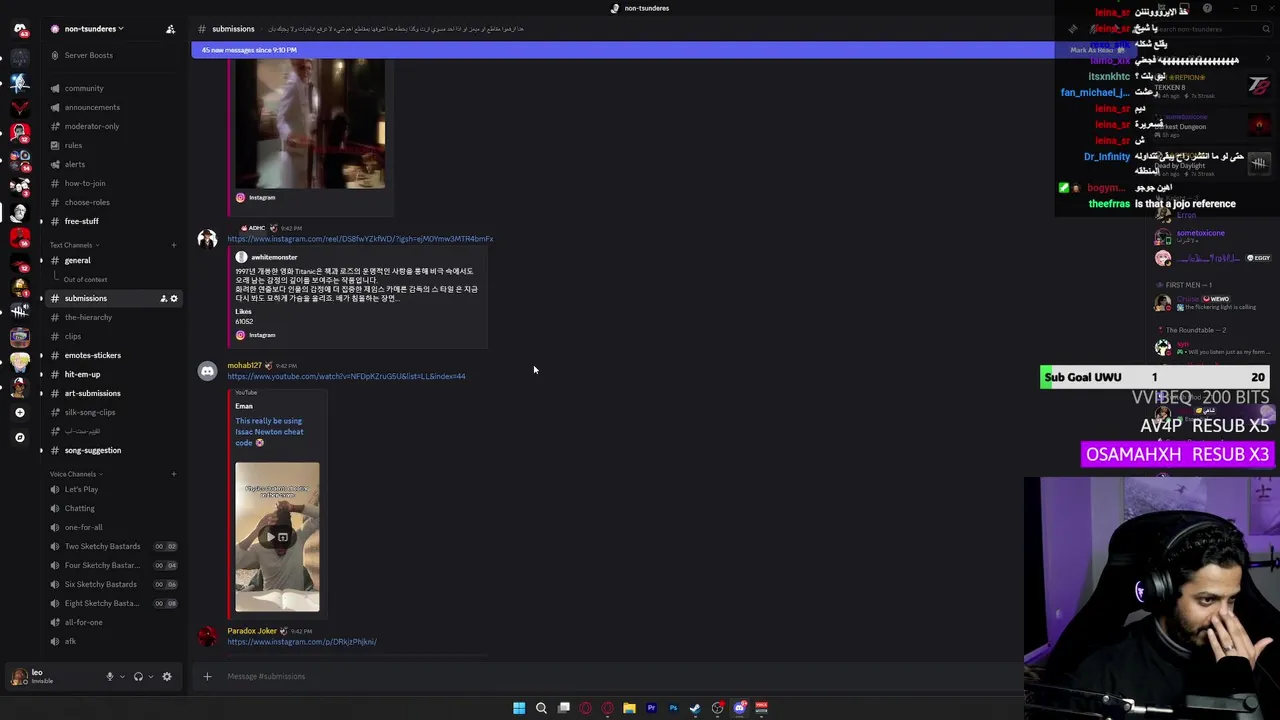Select choose-roles channel
Screen dimensions: 1280x720
pyautogui.click(x=87, y=202)
